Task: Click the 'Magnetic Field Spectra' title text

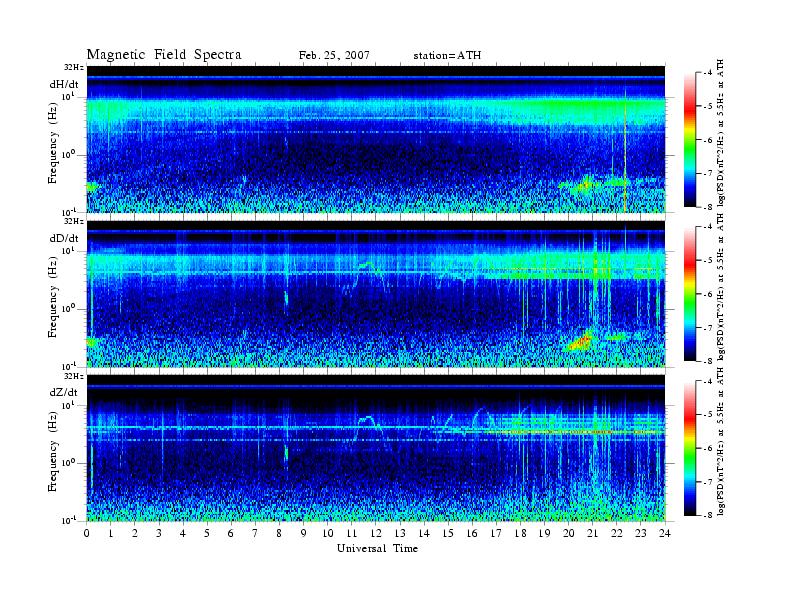Action: (x=164, y=55)
